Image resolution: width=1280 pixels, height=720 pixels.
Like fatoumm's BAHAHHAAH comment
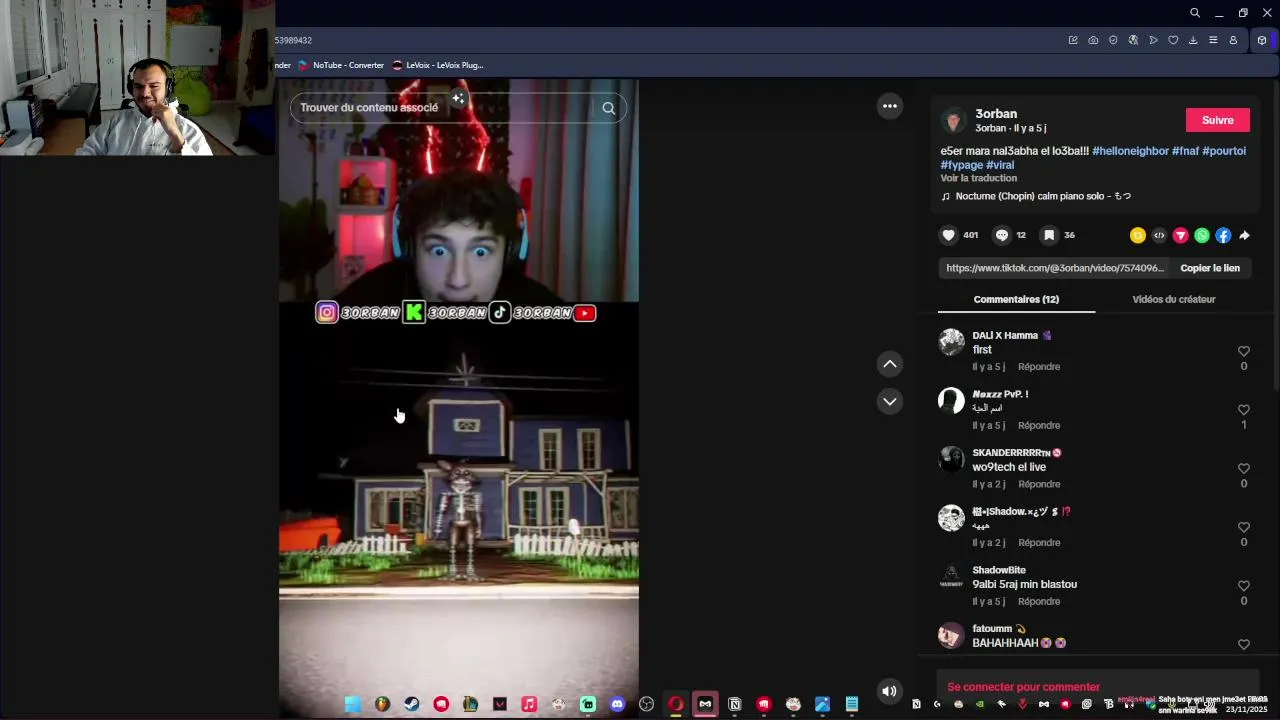[1244, 644]
